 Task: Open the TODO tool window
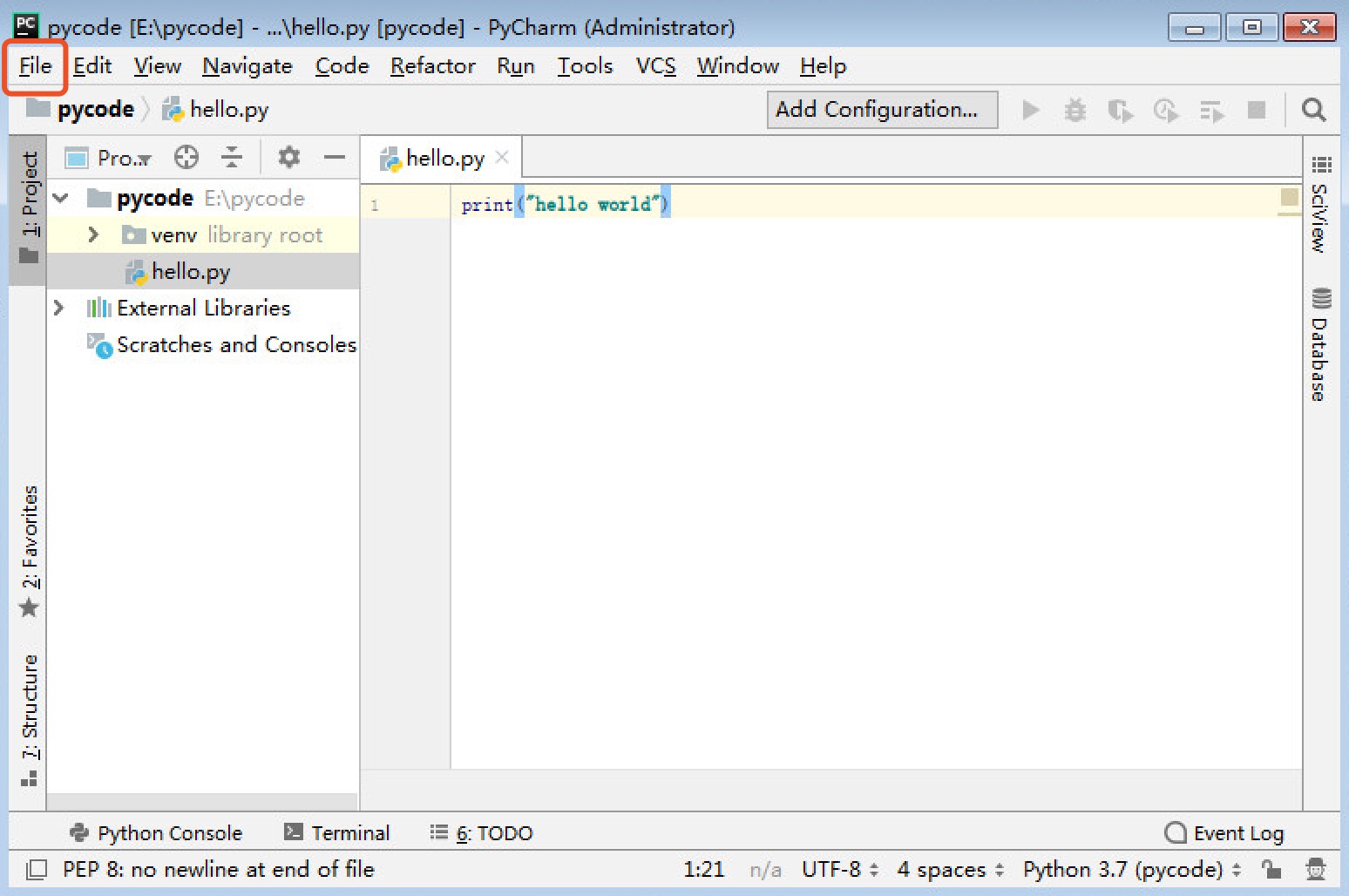pyautogui.click(x=481, y=833)
